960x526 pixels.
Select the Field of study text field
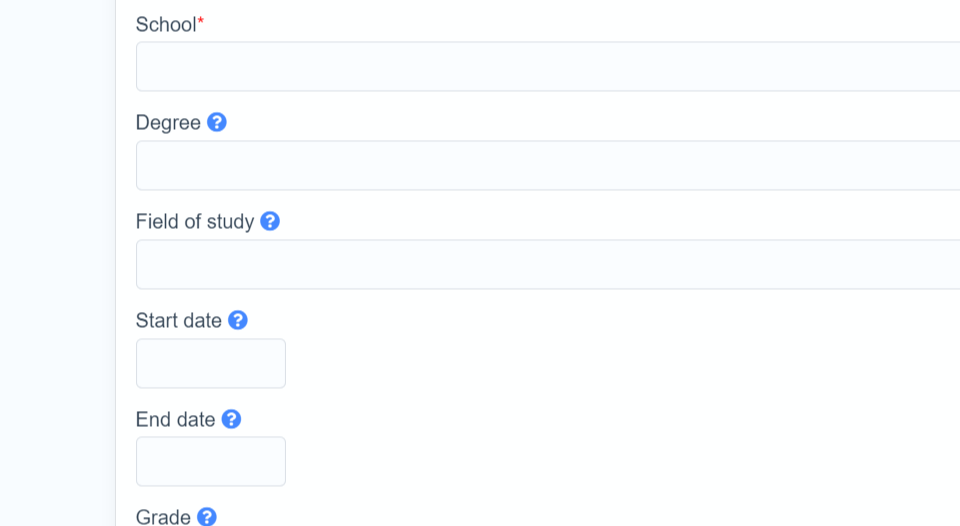[548, 265]
